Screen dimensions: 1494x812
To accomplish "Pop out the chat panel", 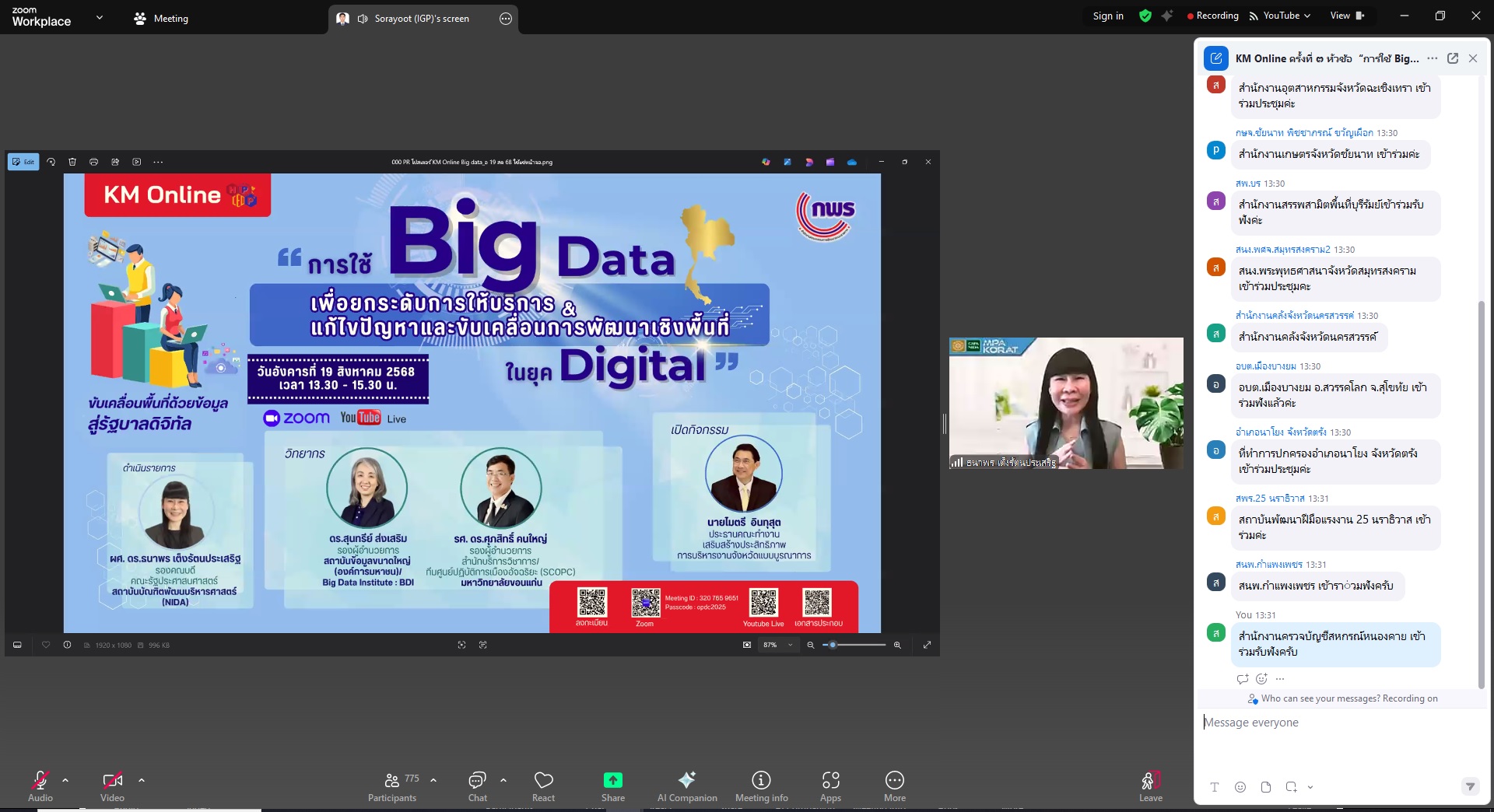I will 1453,58.
